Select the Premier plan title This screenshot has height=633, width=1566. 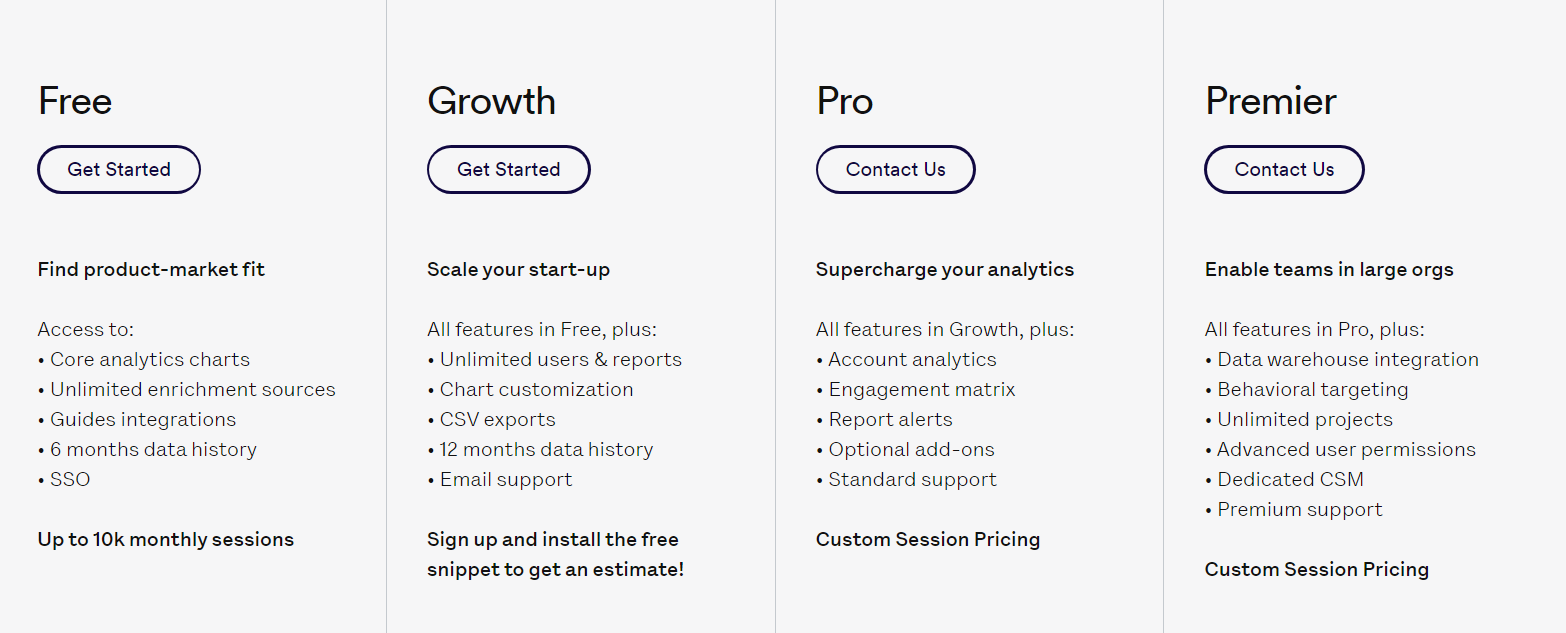[1270, 101]
